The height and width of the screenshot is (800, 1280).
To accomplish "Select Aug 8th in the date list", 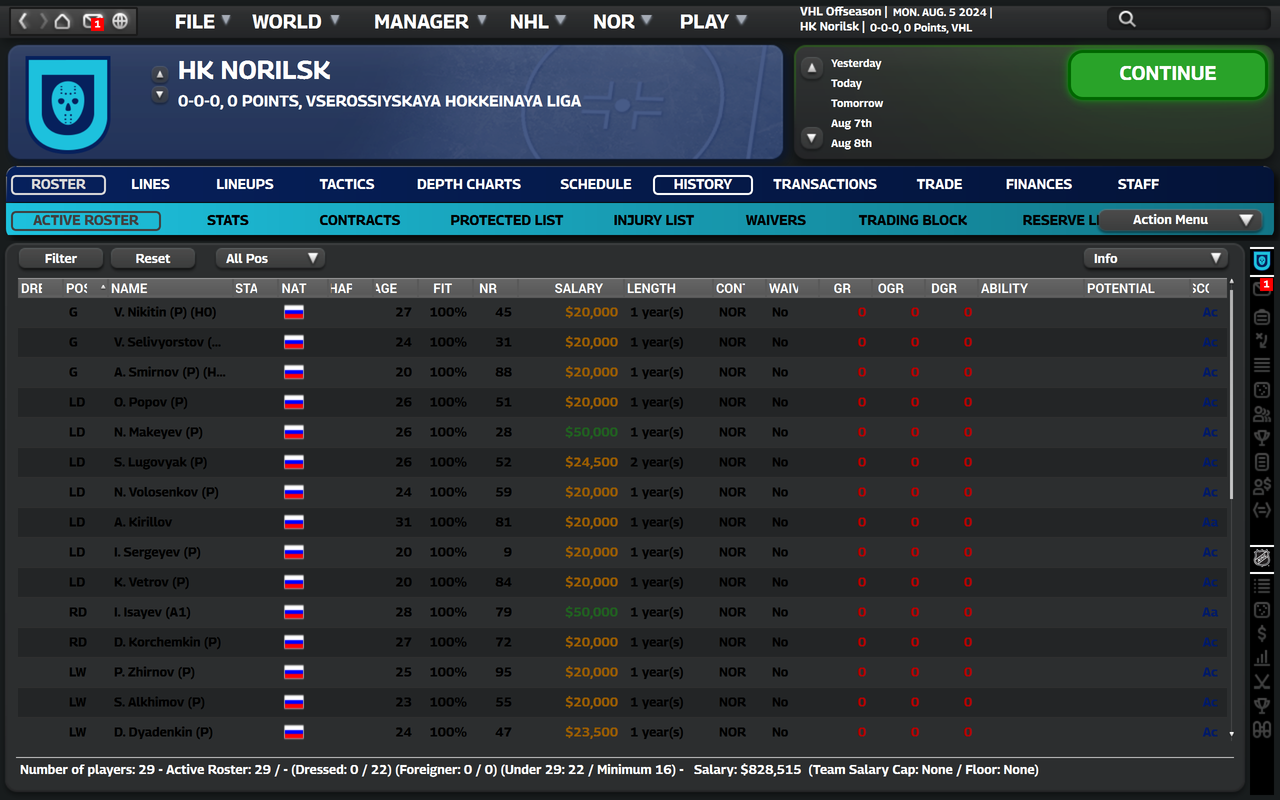I will [x=851, y=143].
